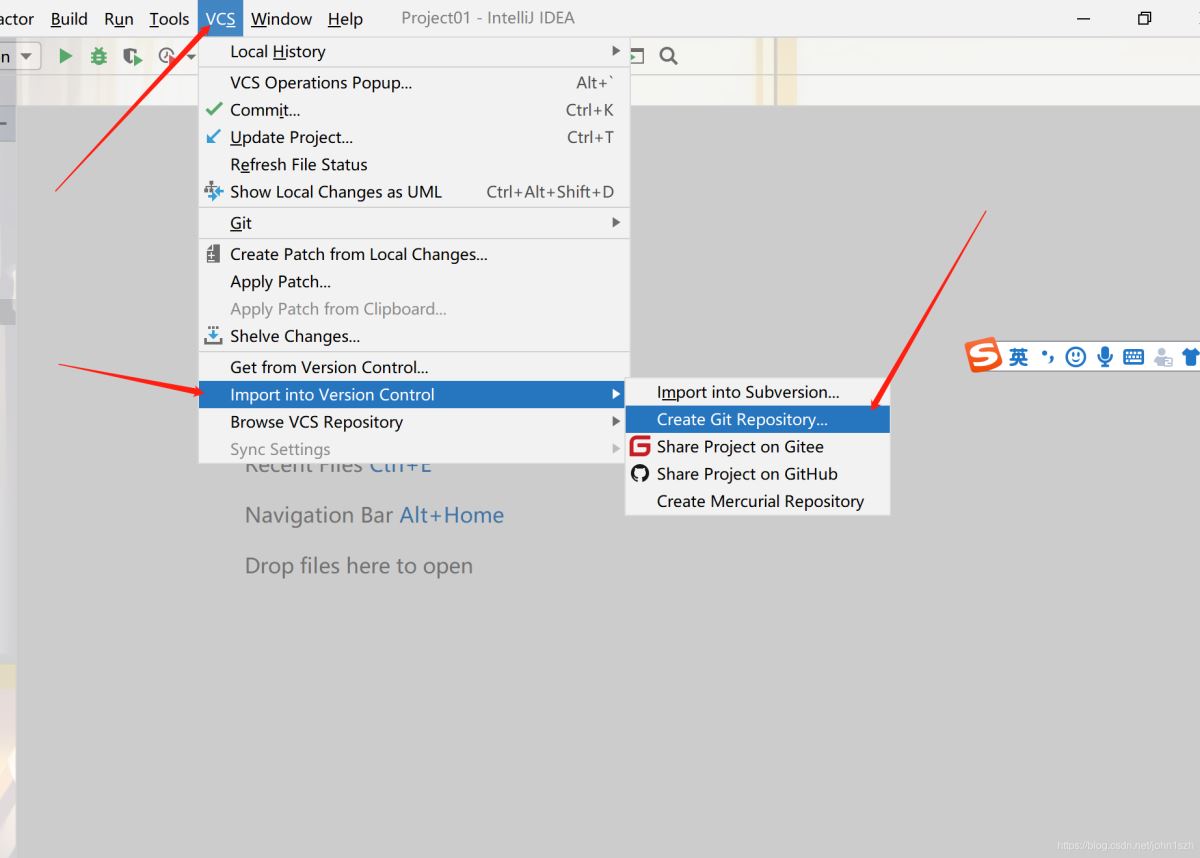Click Run with Coverage shield icon

(x=132, y=56)
